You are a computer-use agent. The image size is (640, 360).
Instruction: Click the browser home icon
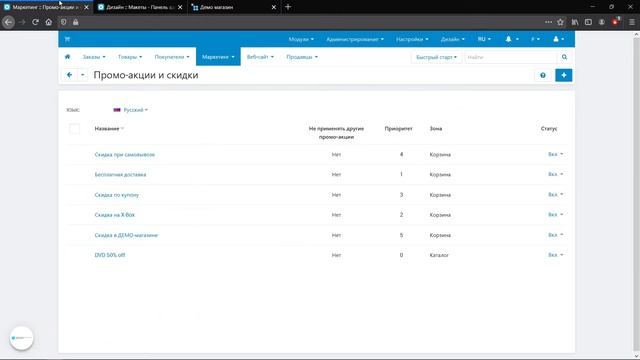49,22
